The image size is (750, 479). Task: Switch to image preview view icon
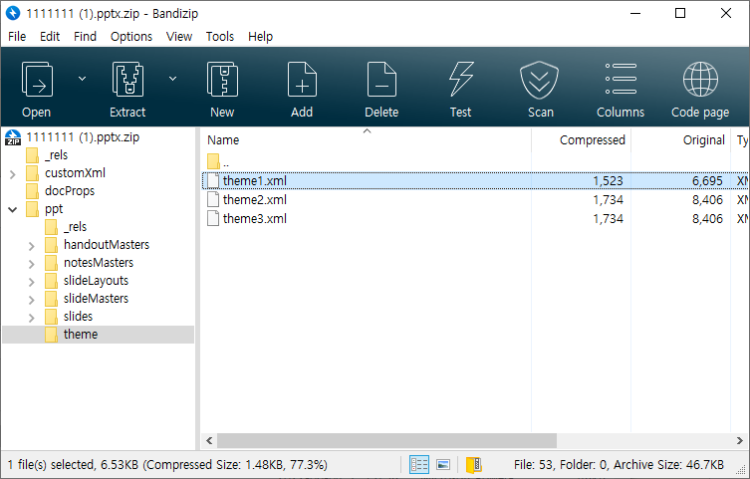443,465
